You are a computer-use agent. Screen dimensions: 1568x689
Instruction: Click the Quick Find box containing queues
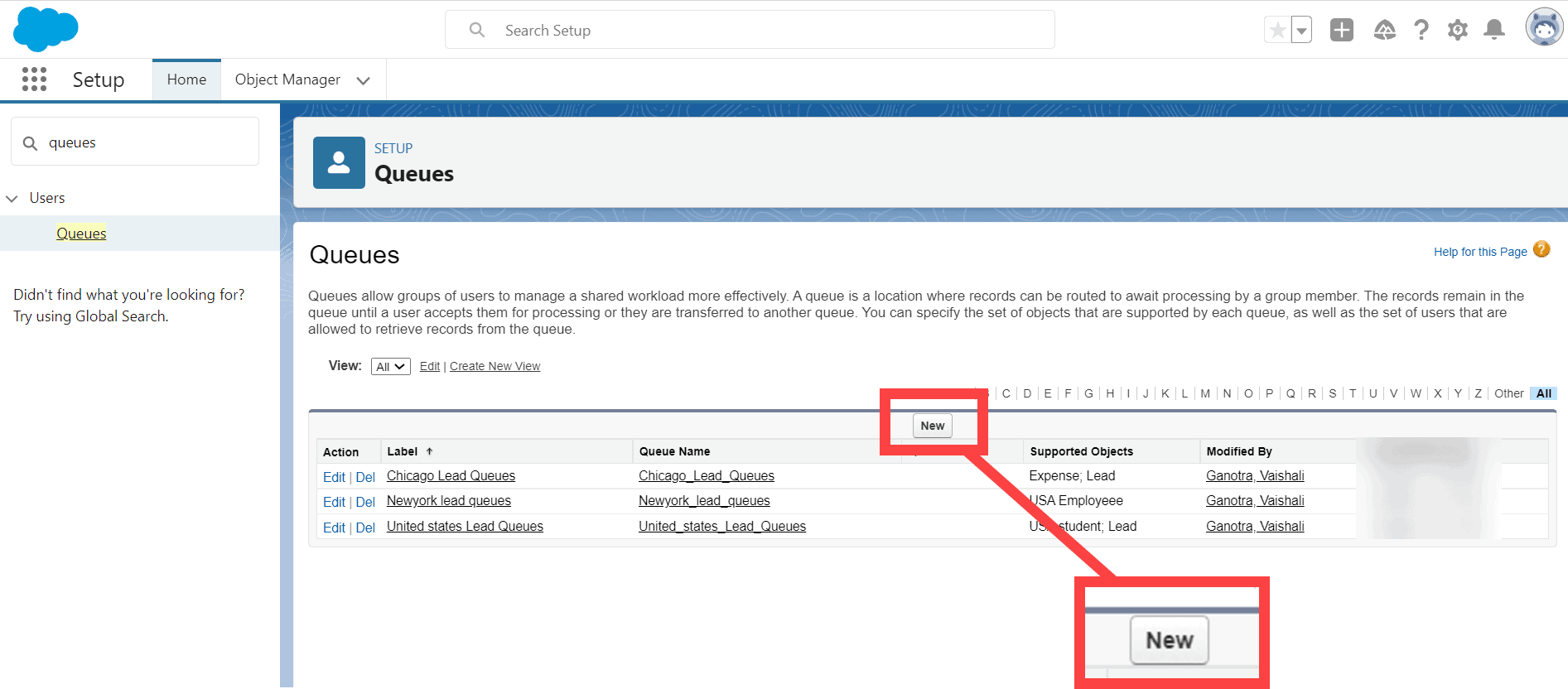pyautogui.click(x=135, y=142)
